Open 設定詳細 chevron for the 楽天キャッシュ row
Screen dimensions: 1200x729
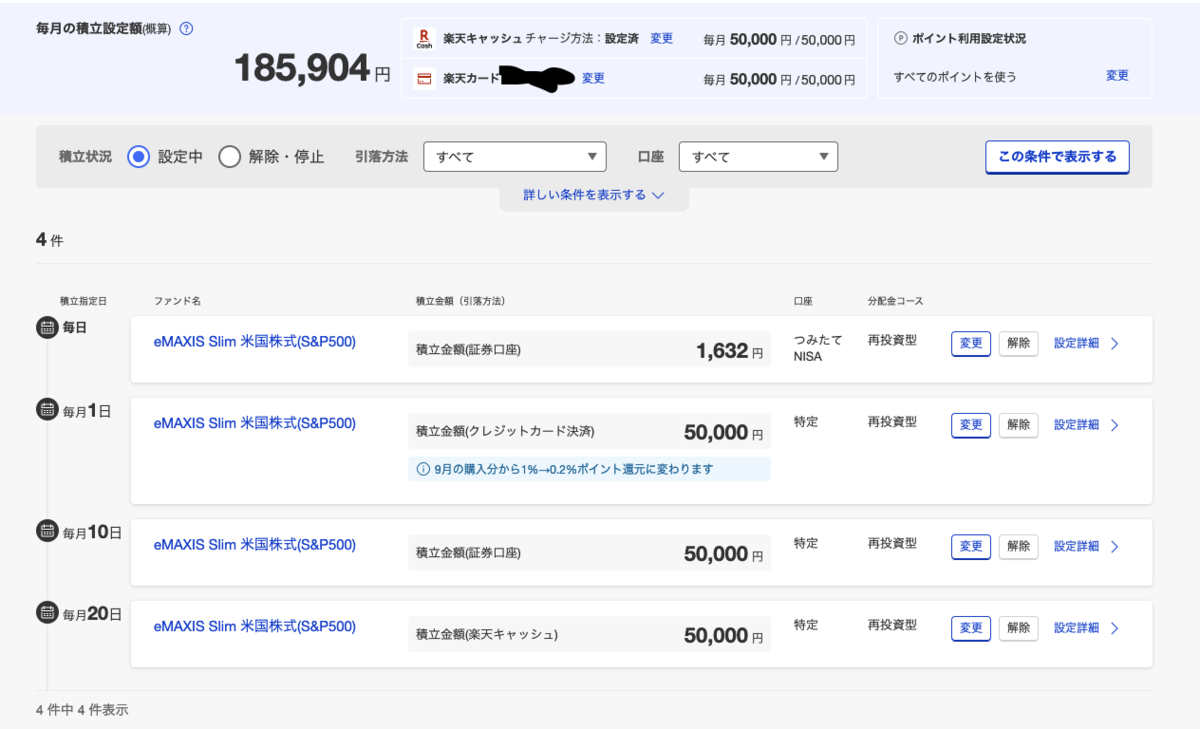click(x=1115, y=628)
